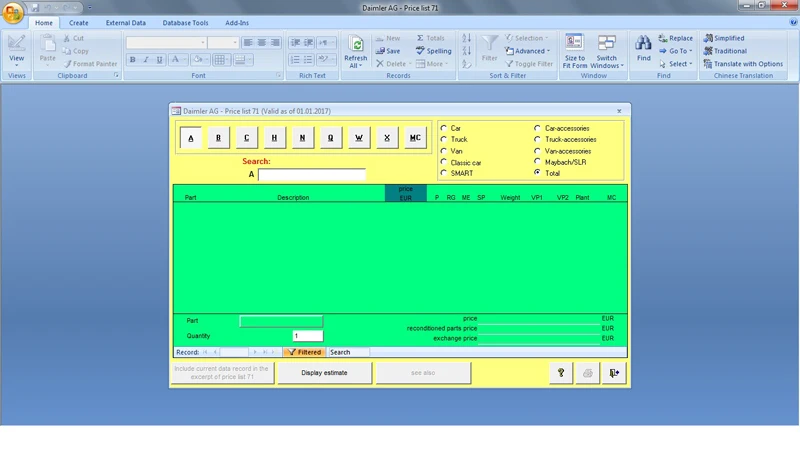Screen dimensions: 800x450
Task: Select the Car radio button
Action: click(444, 128)
